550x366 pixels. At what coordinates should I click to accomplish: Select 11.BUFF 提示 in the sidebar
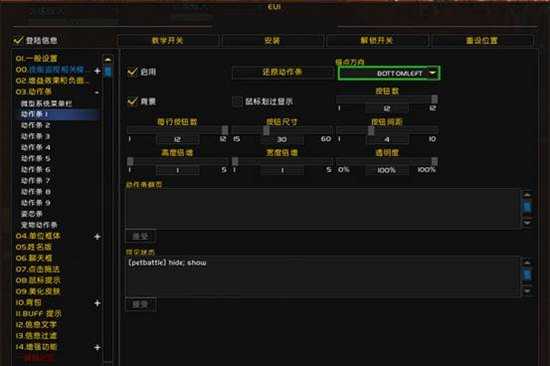click(39, 314)
